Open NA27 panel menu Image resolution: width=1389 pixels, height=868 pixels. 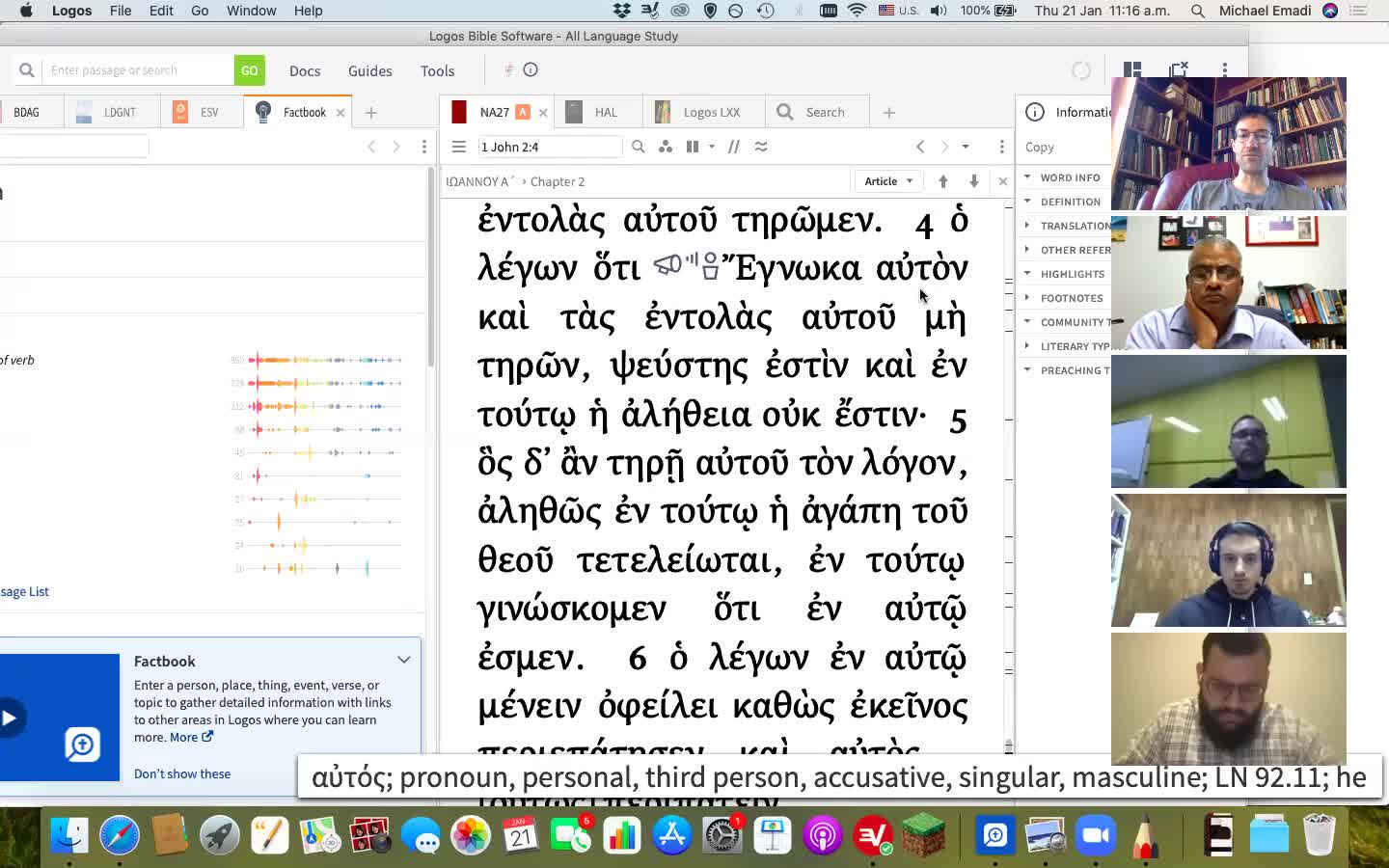pyautogui.click(x=1001, y=147)
